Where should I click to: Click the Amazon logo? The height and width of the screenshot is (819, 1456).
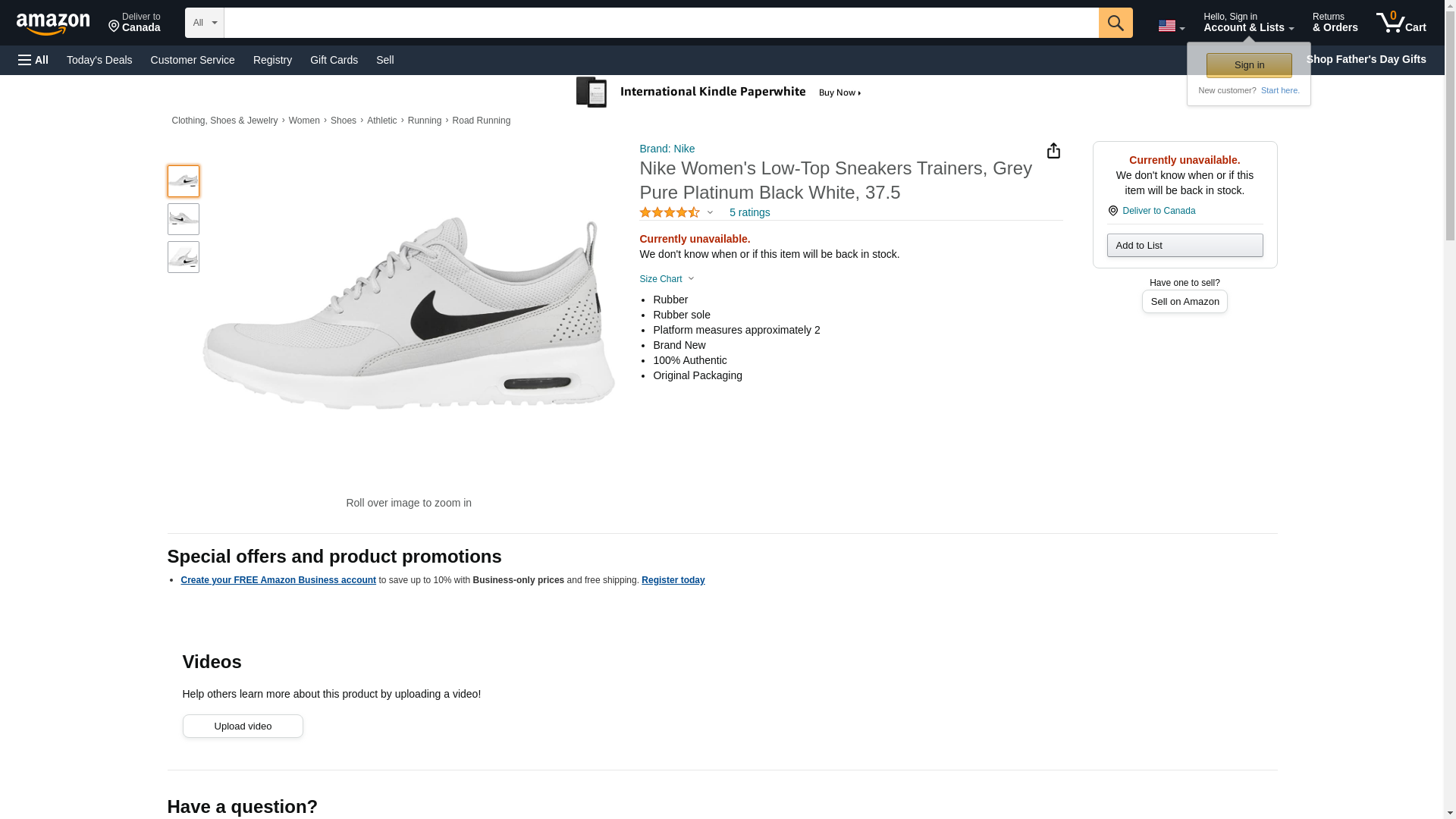pyautogui.click(x=53, y=24)
